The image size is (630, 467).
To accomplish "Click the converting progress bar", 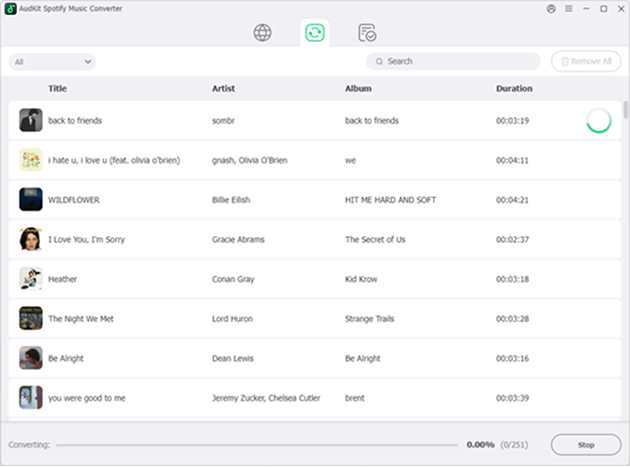I will 257,445.
